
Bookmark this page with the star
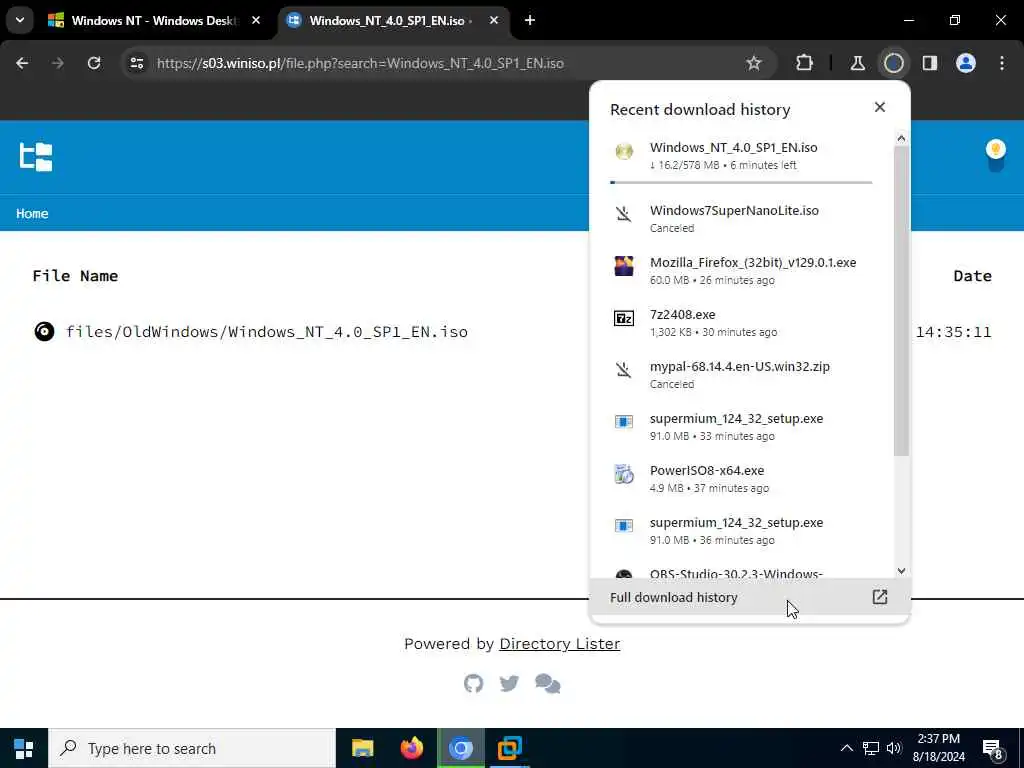click(754, 63)
